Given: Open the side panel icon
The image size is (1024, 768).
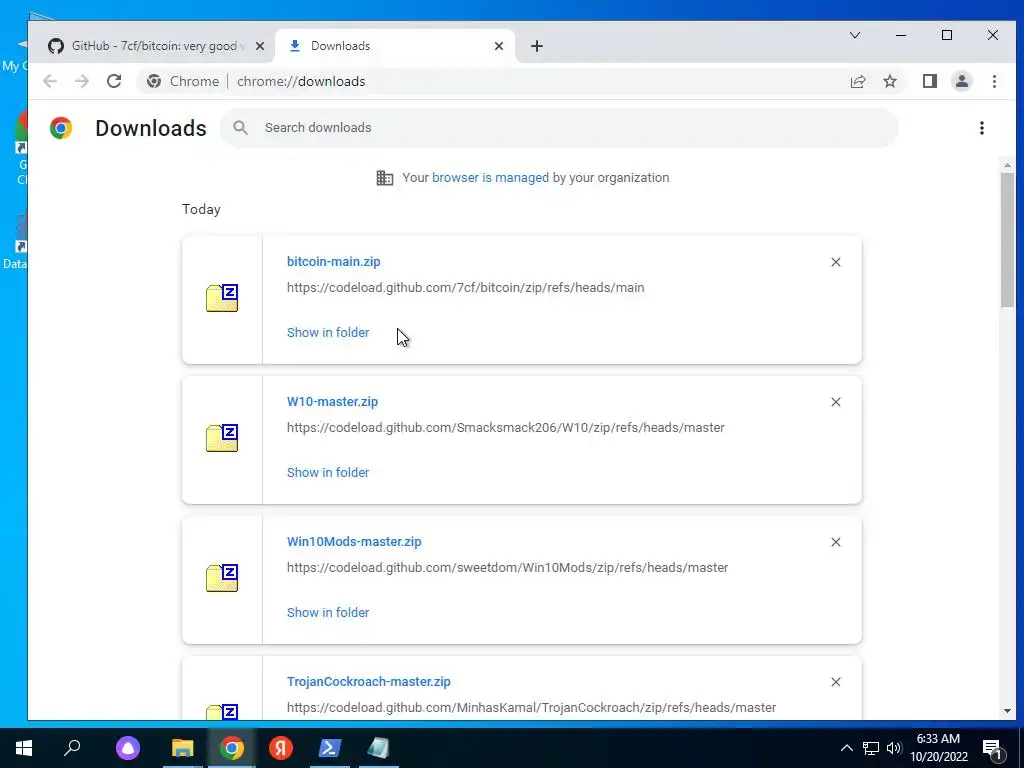Looking at the screenshot, I should pos(929,81).
